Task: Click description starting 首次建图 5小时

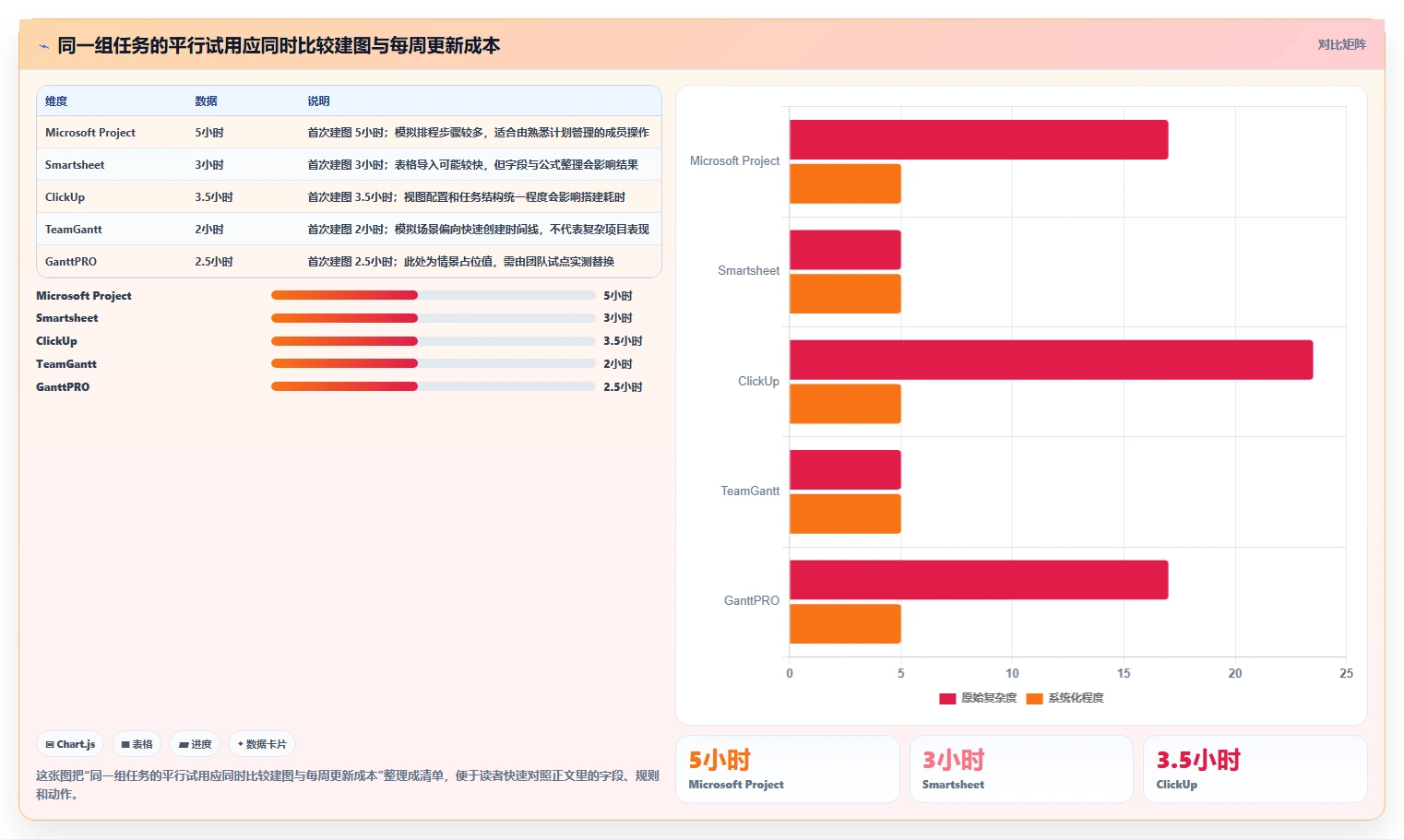Action: pos(478,133)
